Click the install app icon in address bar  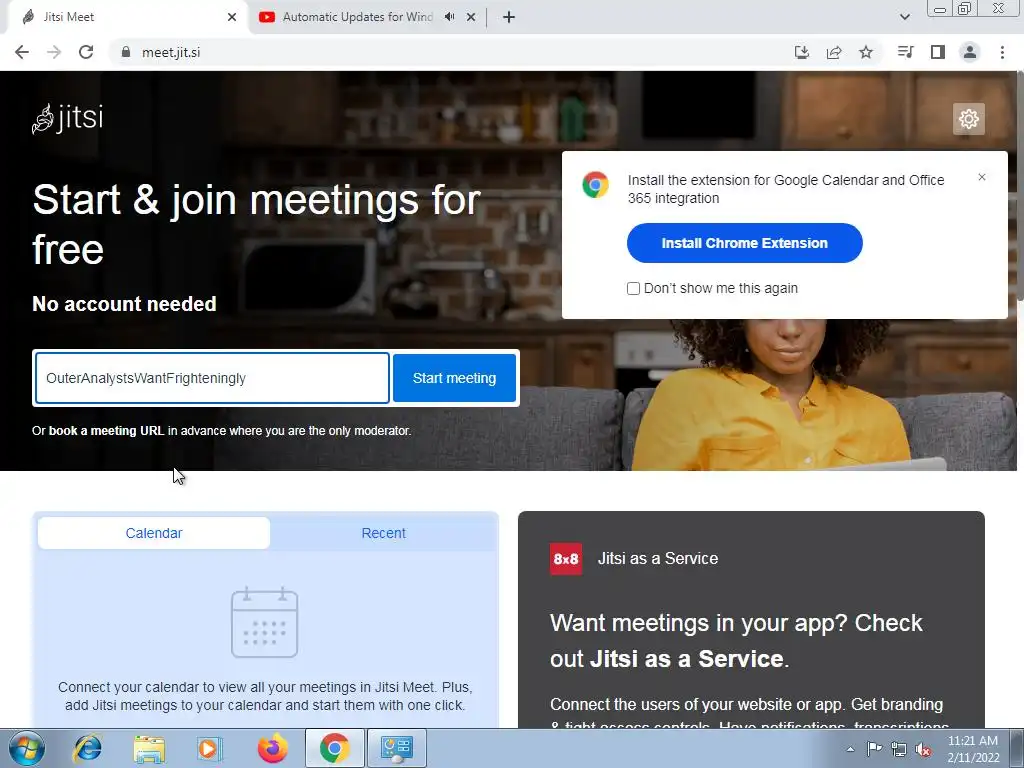tap(801, 52)
